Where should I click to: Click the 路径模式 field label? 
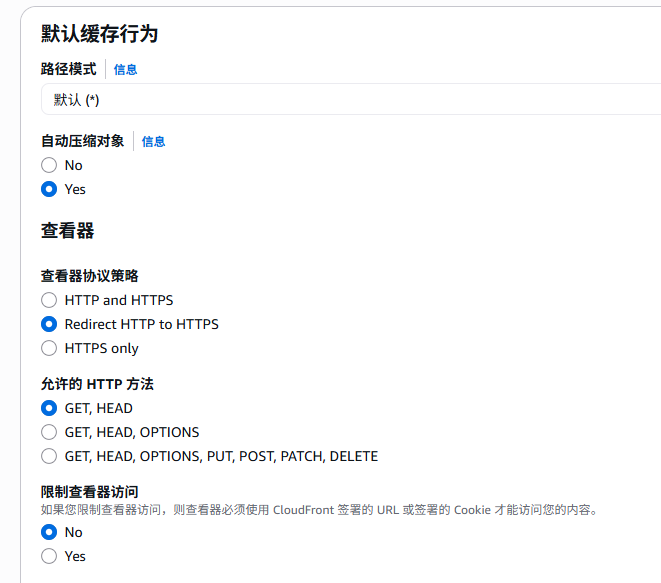coord(68,69)
